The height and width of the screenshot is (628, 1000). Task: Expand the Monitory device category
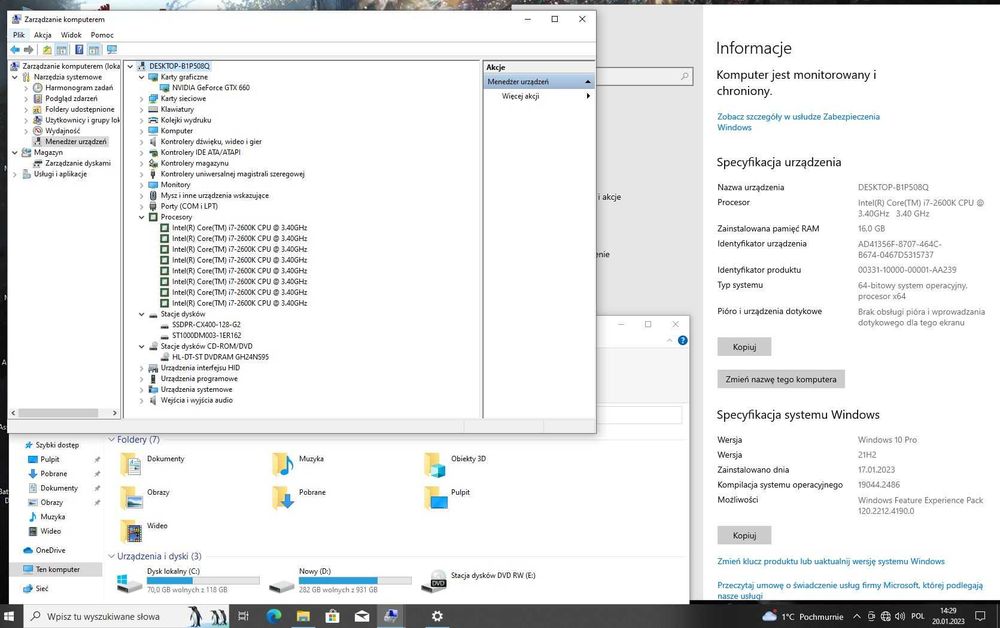142,185
